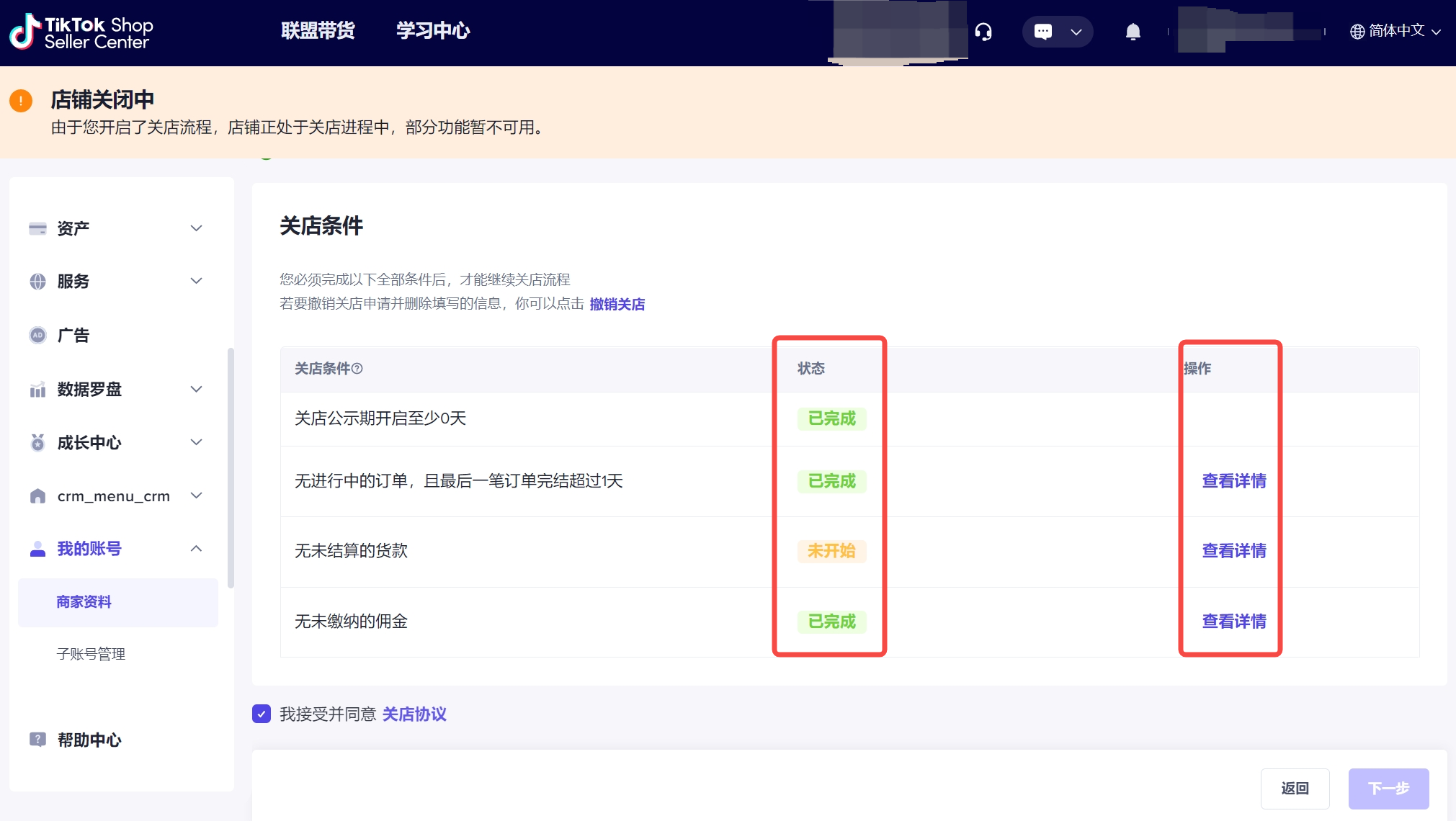Viewport: 1456px width, 821px height.
Task: Click 查看详情 for 无未结算的货款
Action: pos(1232,550)
